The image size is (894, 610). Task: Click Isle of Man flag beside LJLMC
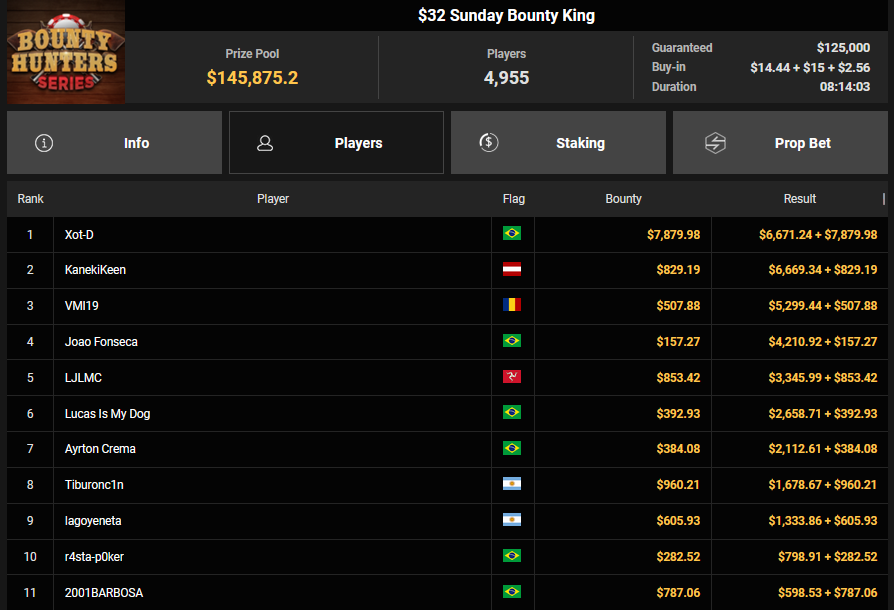pos(512,378)
